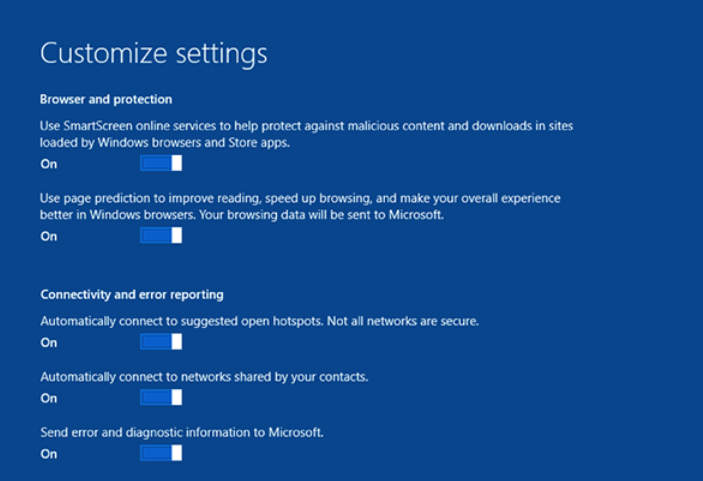Image resolution: width=703 pixels, height=481 pixels.
Task: Click the On label under page prediction
Action: (49, 236)
